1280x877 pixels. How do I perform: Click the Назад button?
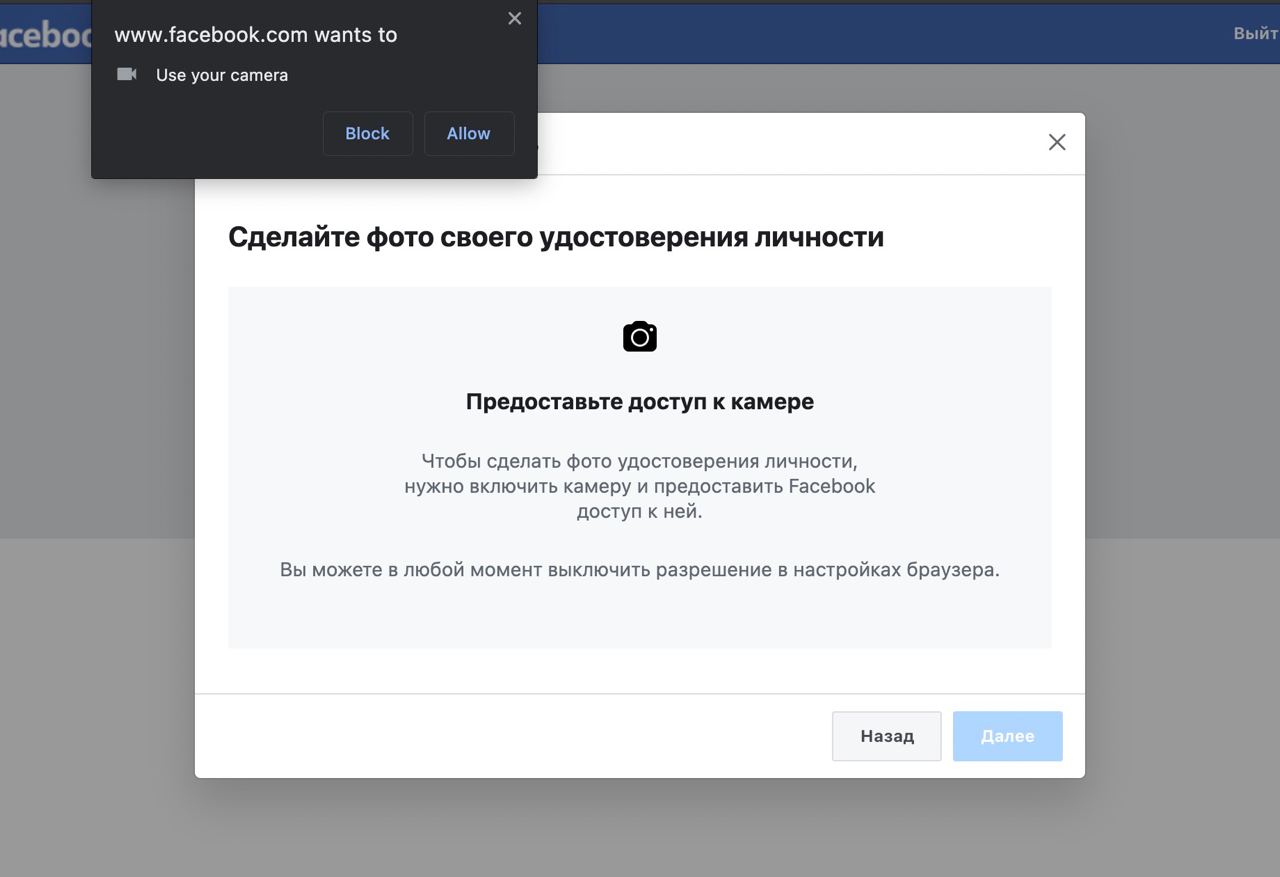[887, 736]
